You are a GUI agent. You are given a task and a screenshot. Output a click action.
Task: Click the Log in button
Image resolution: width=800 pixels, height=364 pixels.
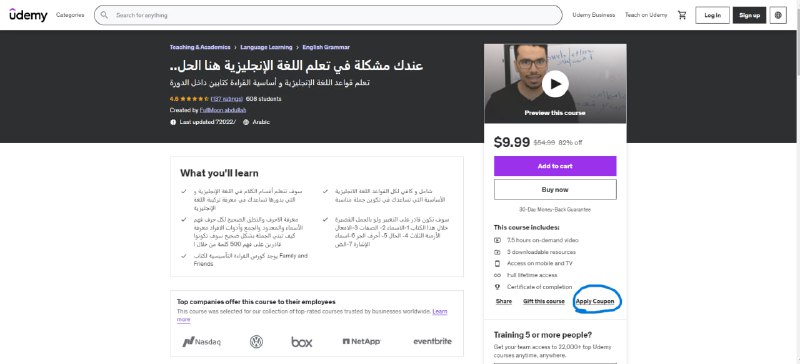(712, 15)
